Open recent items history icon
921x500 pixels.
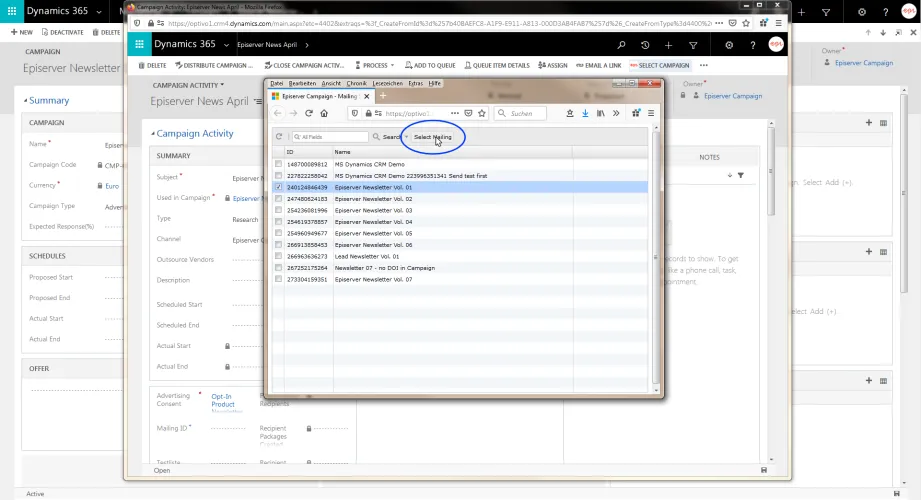coord(645,45)
